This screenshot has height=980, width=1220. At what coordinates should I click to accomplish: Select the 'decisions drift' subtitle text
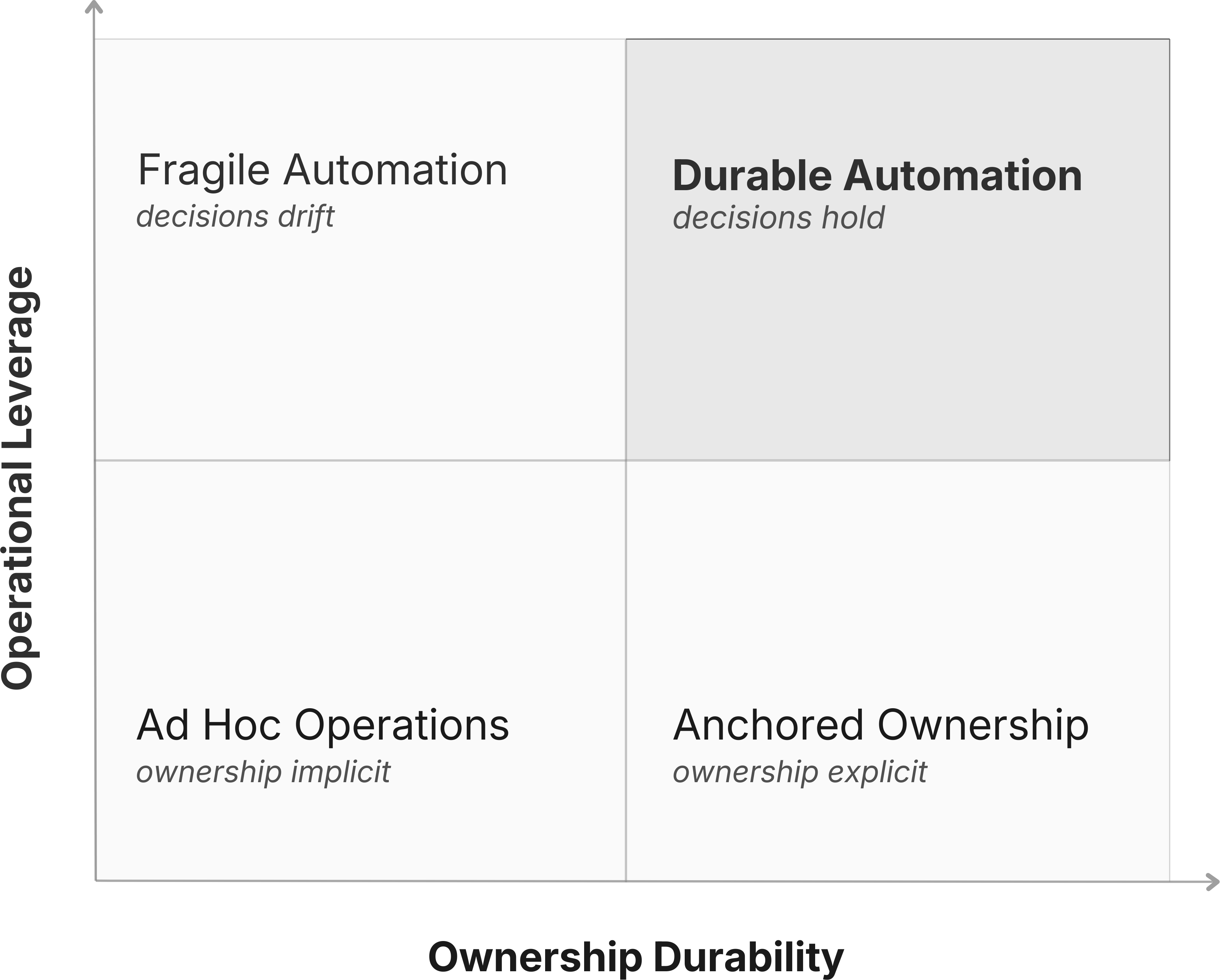coord(235,217)
